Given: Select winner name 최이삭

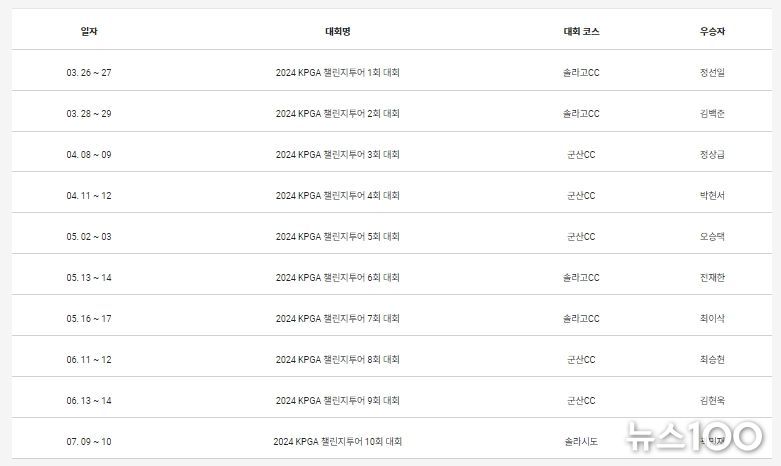Looking at the screenshot, I should [712, 319].
